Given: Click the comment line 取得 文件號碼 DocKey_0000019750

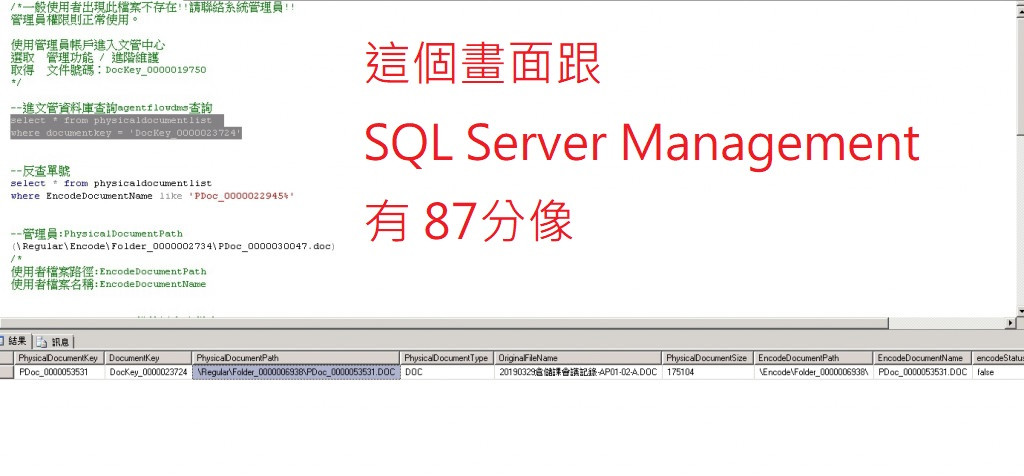Looking at the screenshot, I should (108, 71).
